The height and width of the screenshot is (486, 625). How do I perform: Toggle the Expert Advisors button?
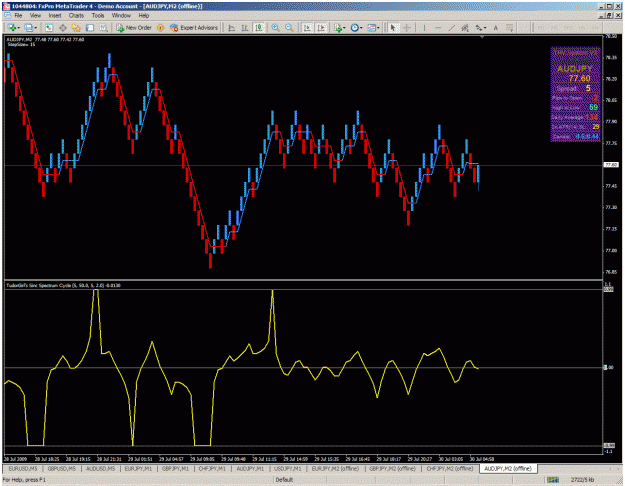point(194,28)
